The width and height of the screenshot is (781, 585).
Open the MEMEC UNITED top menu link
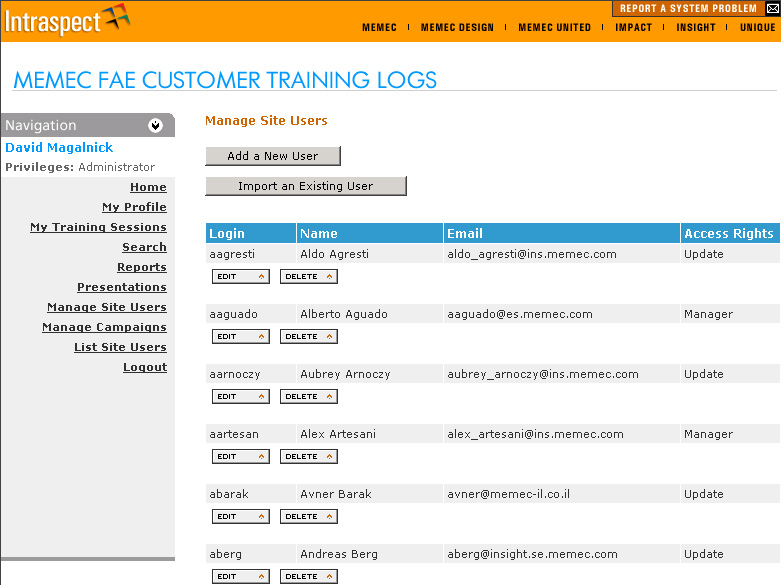pyautogui.click(x=554, y=27)
